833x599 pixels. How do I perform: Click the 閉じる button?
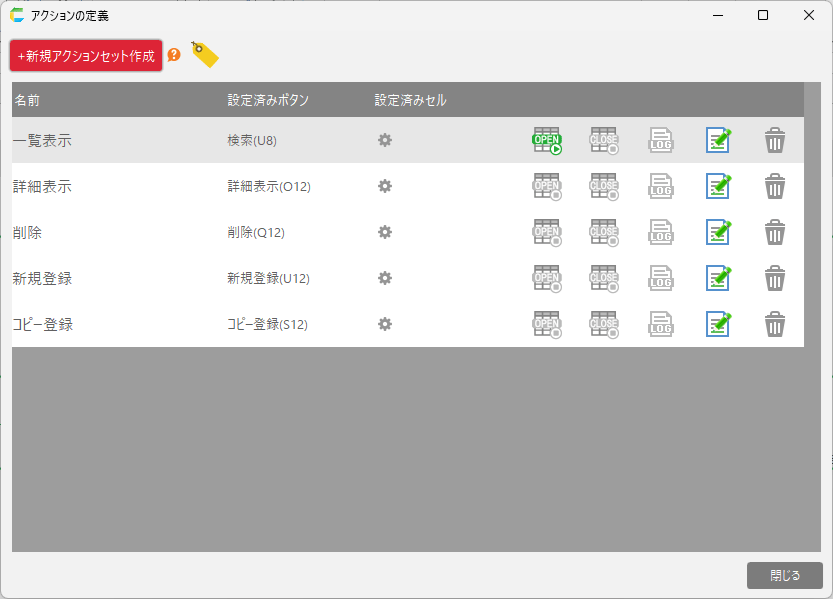(x=784, y=575)
